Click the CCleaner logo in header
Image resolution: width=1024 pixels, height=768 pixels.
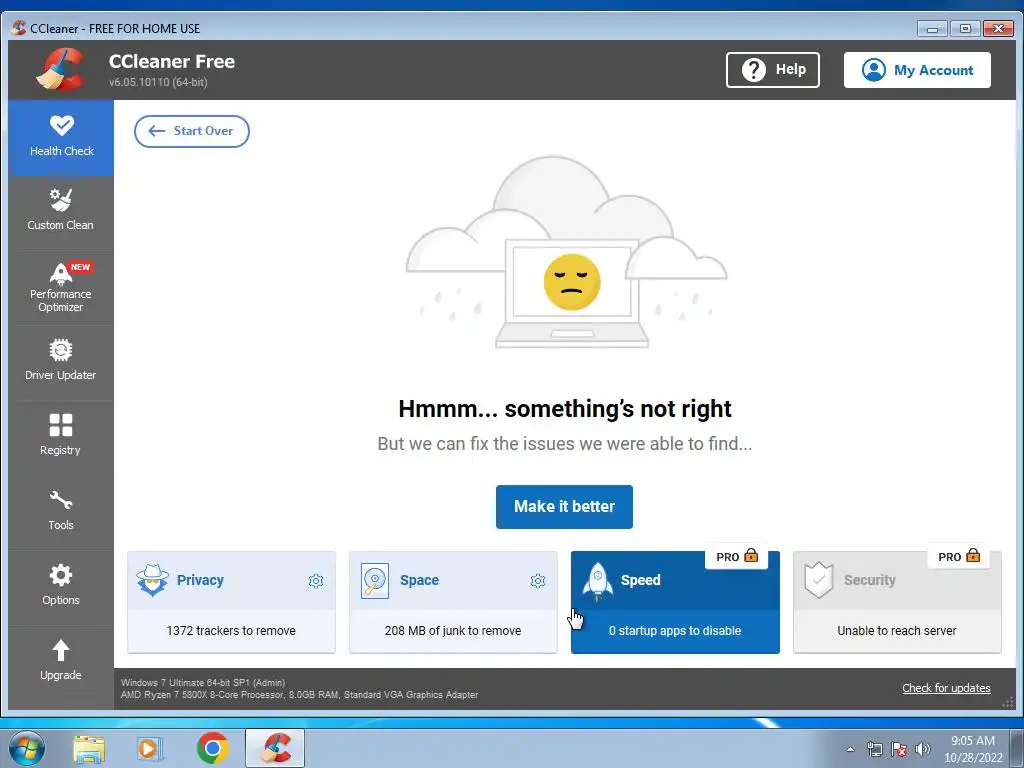(x=61, y=69)
